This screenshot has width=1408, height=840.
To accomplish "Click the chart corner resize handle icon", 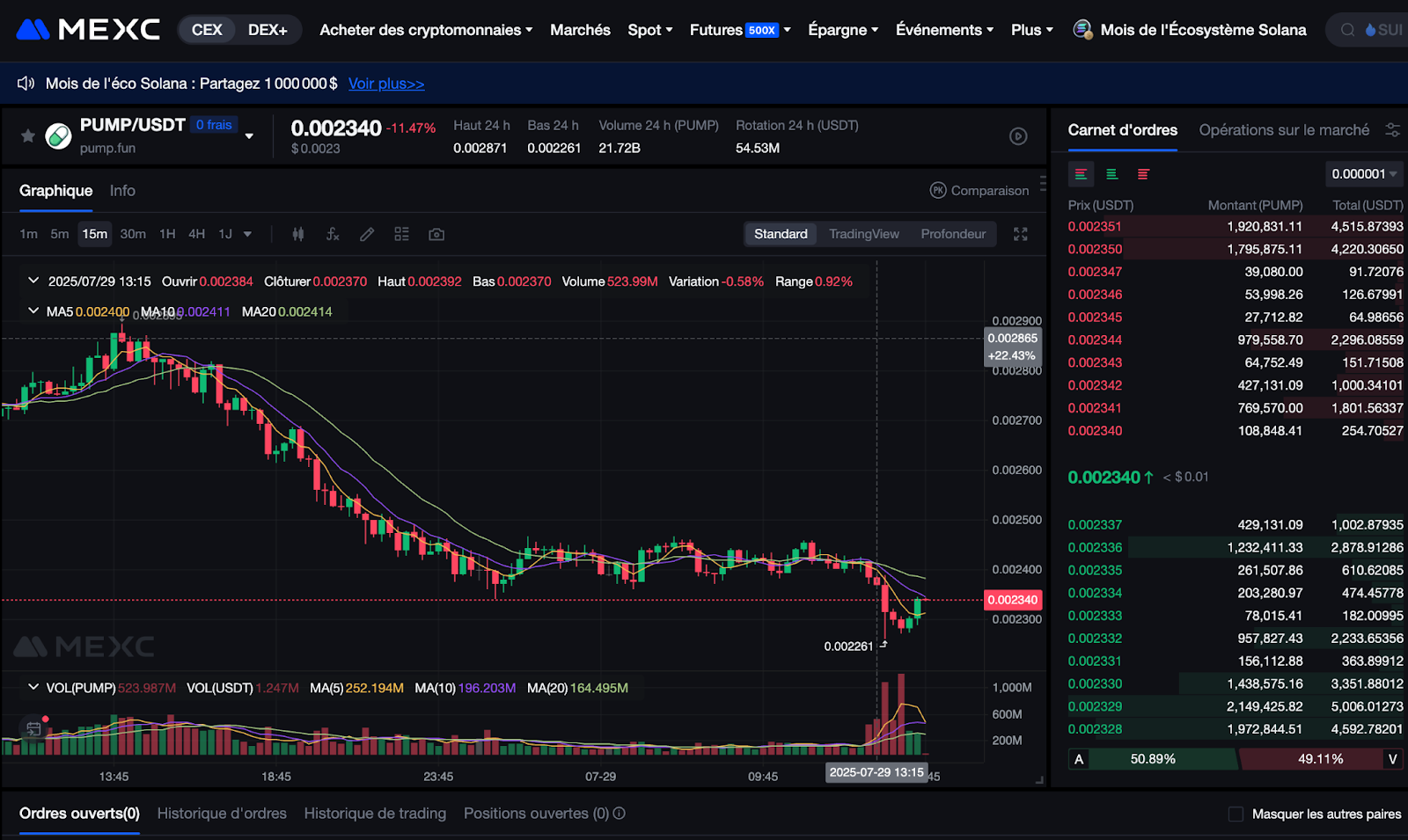I will [x=1039, y=780].
